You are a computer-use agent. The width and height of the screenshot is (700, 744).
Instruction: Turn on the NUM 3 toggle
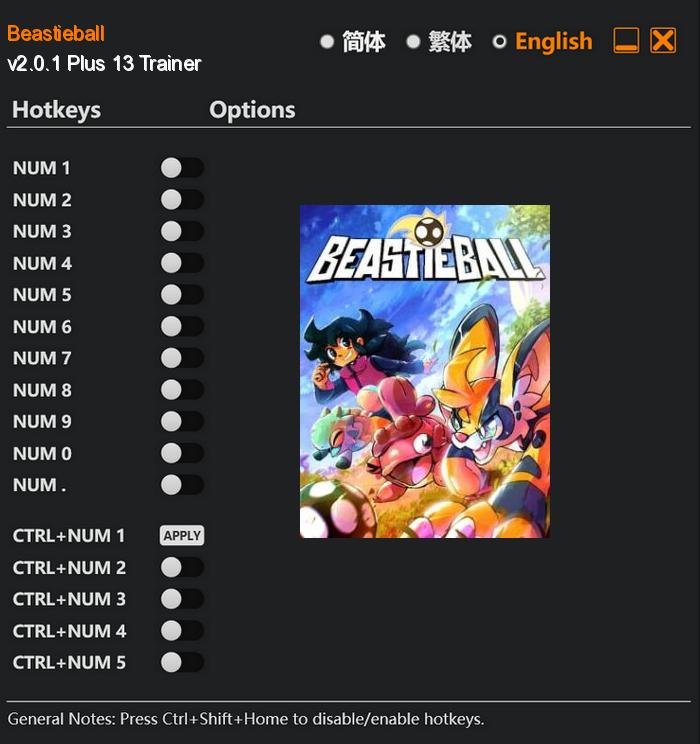point(182,232)
